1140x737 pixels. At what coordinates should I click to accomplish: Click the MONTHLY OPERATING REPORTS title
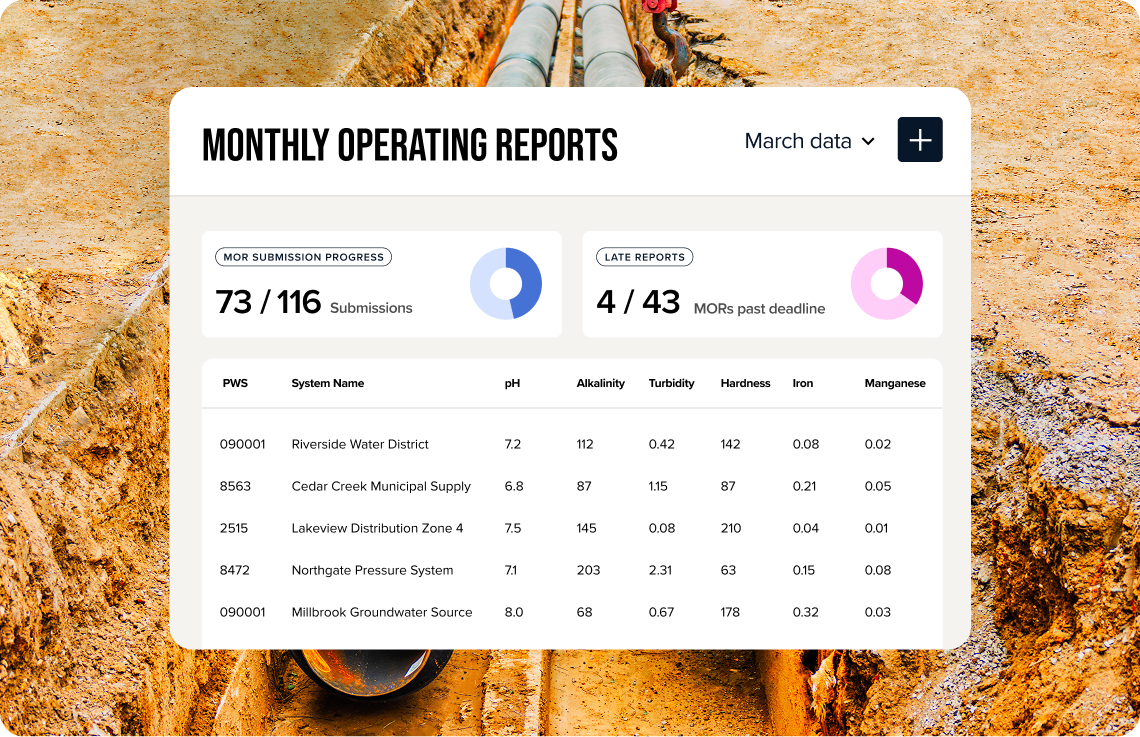pyautogui.click(x=410, y=143)
